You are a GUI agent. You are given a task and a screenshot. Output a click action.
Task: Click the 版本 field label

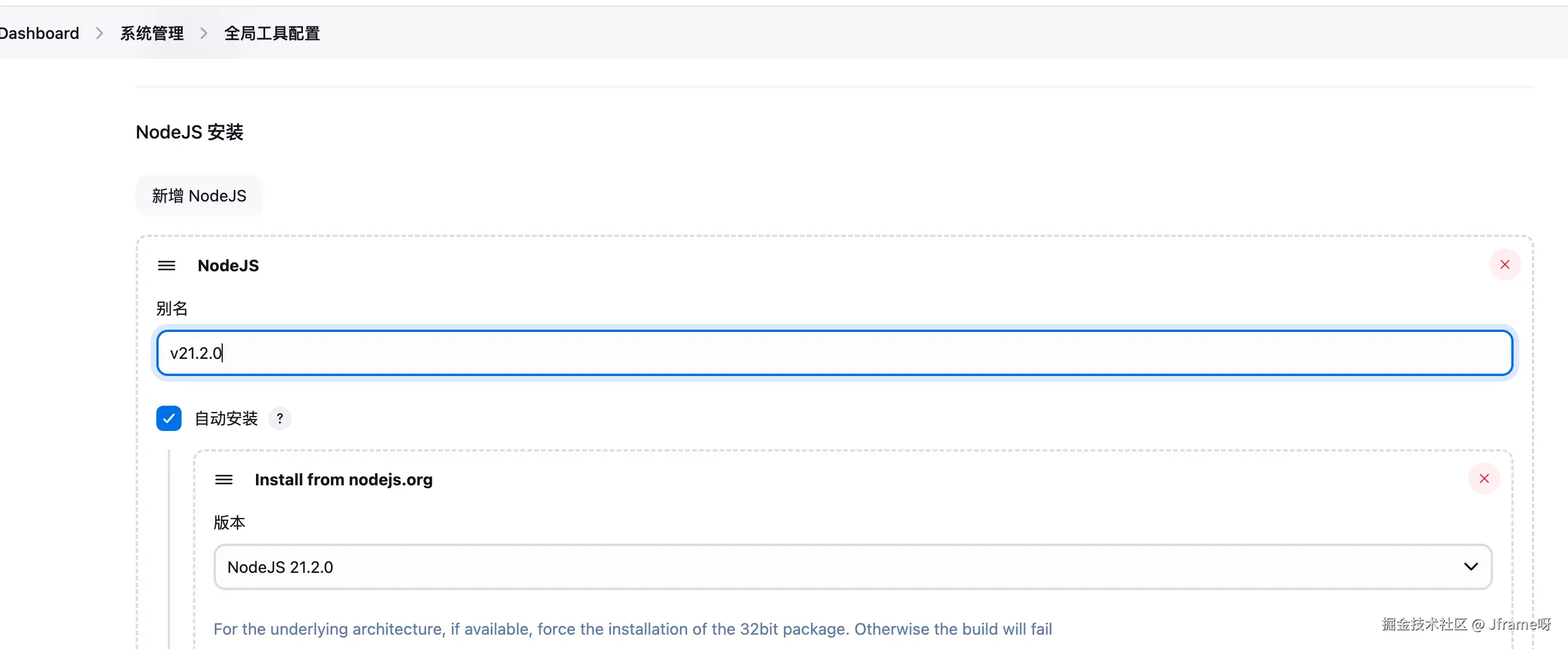229,523
